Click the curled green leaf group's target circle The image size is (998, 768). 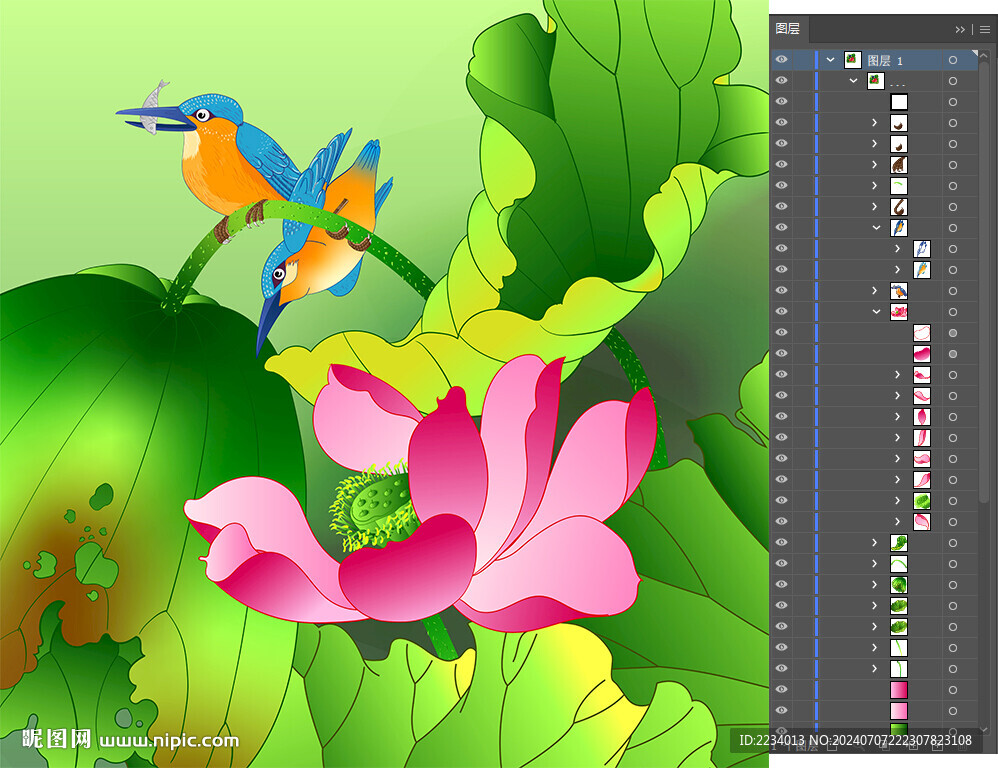coord(953,543)
